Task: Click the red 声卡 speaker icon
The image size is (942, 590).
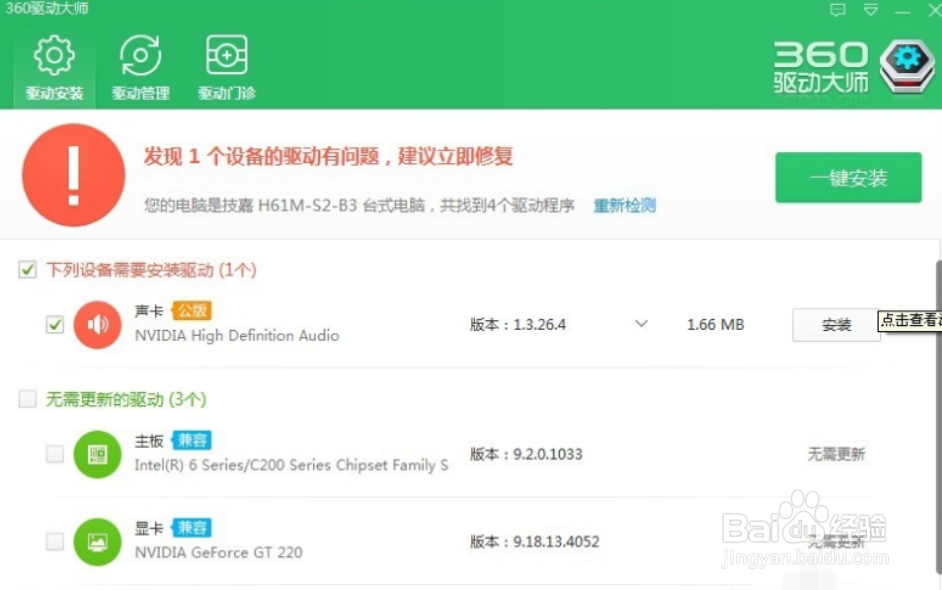Action: (x=97, y=324)
